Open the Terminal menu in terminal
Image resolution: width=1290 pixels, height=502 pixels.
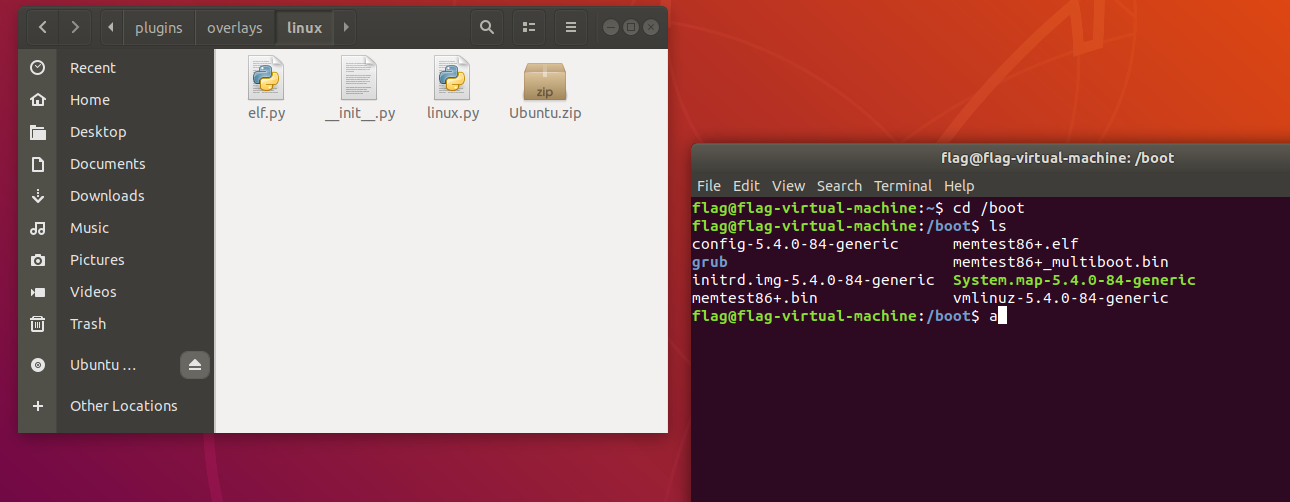pos(903,186)
